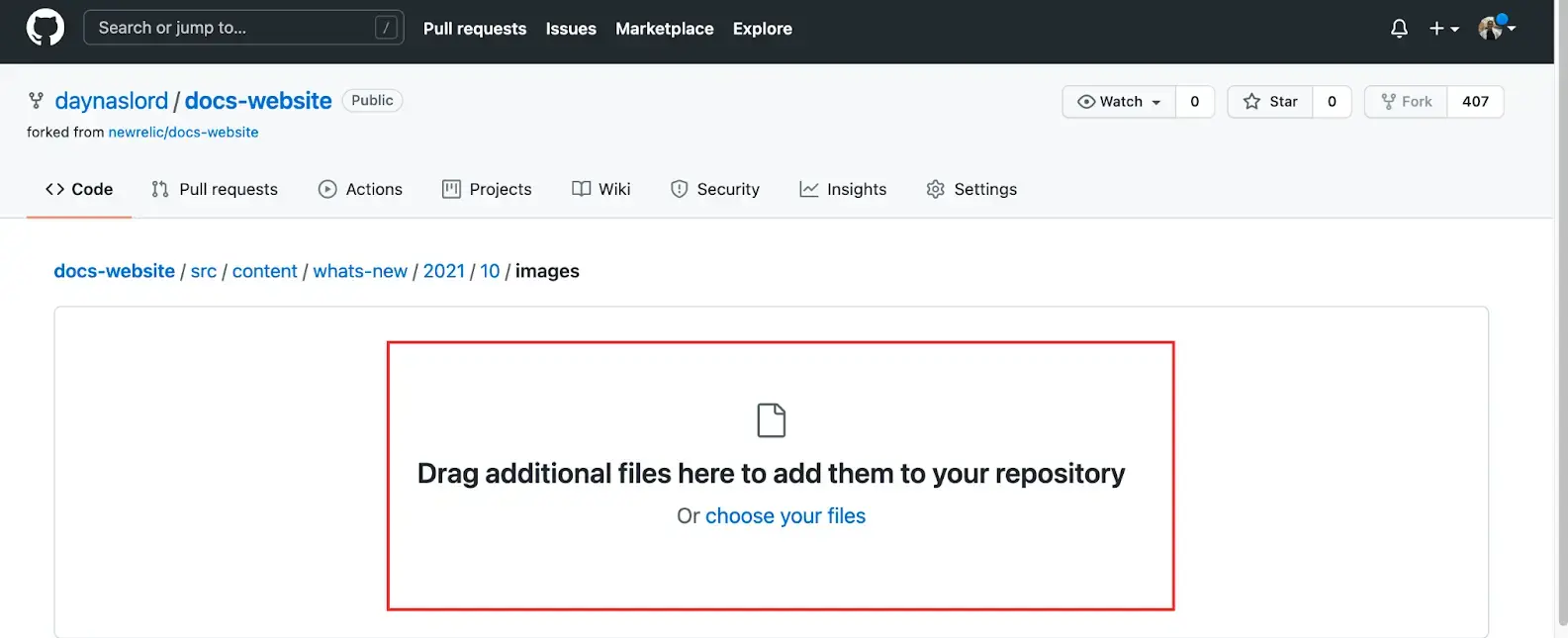Open the Security tab

point(714,189)
